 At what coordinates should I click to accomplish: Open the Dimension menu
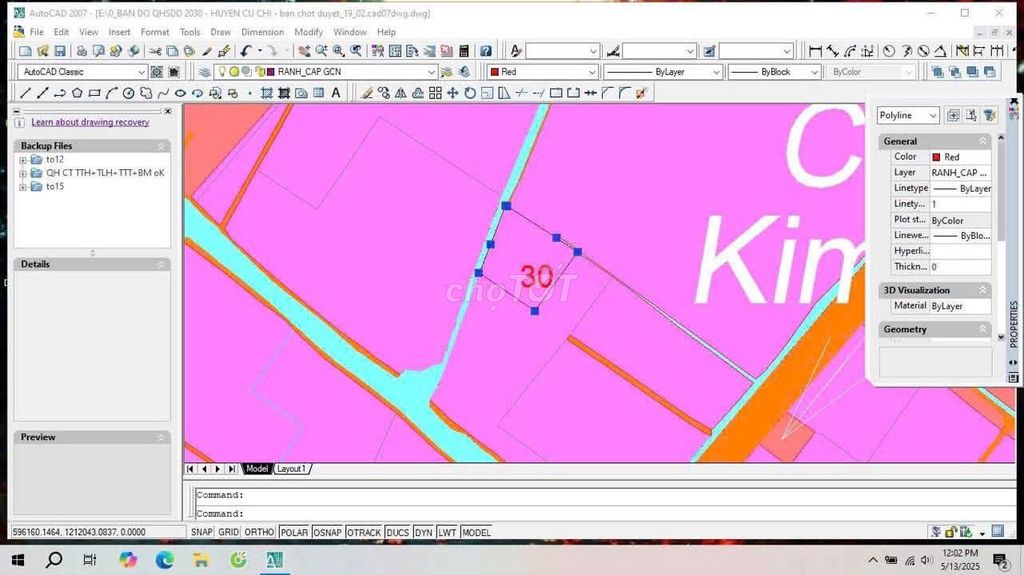click(262, 32)
